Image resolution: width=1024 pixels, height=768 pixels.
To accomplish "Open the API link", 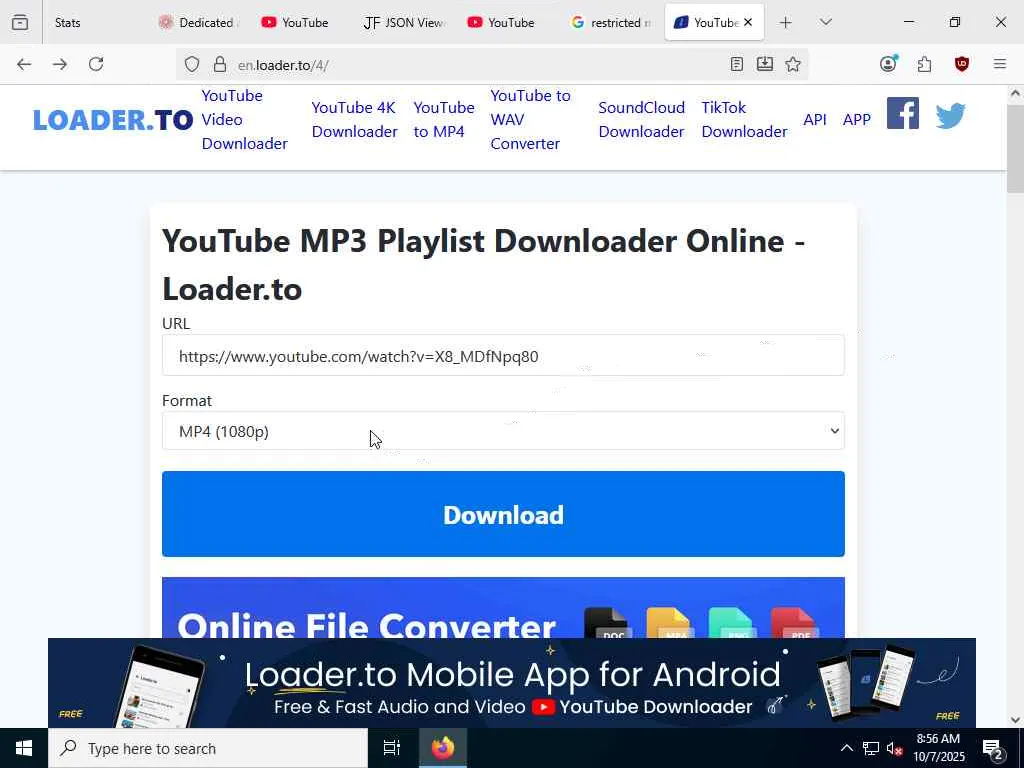I will [815, 120].
